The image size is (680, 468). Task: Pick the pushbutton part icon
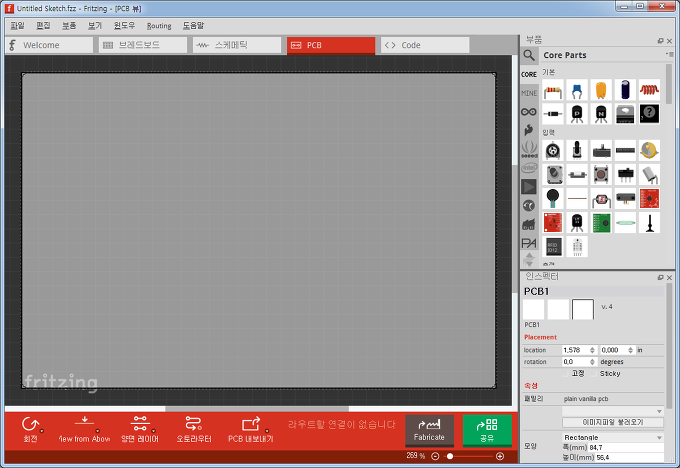601,174
